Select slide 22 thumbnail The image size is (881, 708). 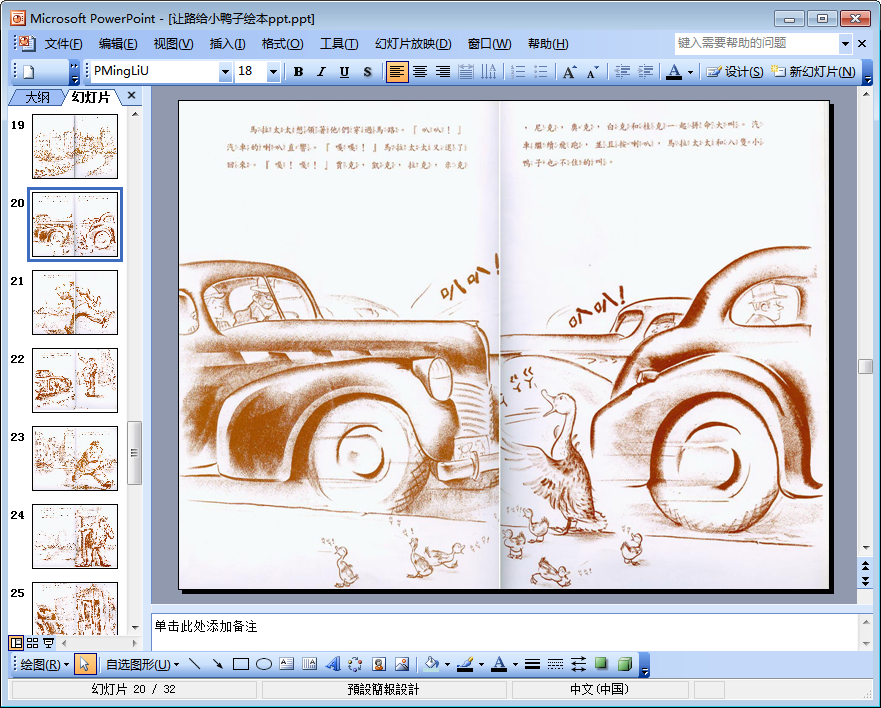coord(75,380)
